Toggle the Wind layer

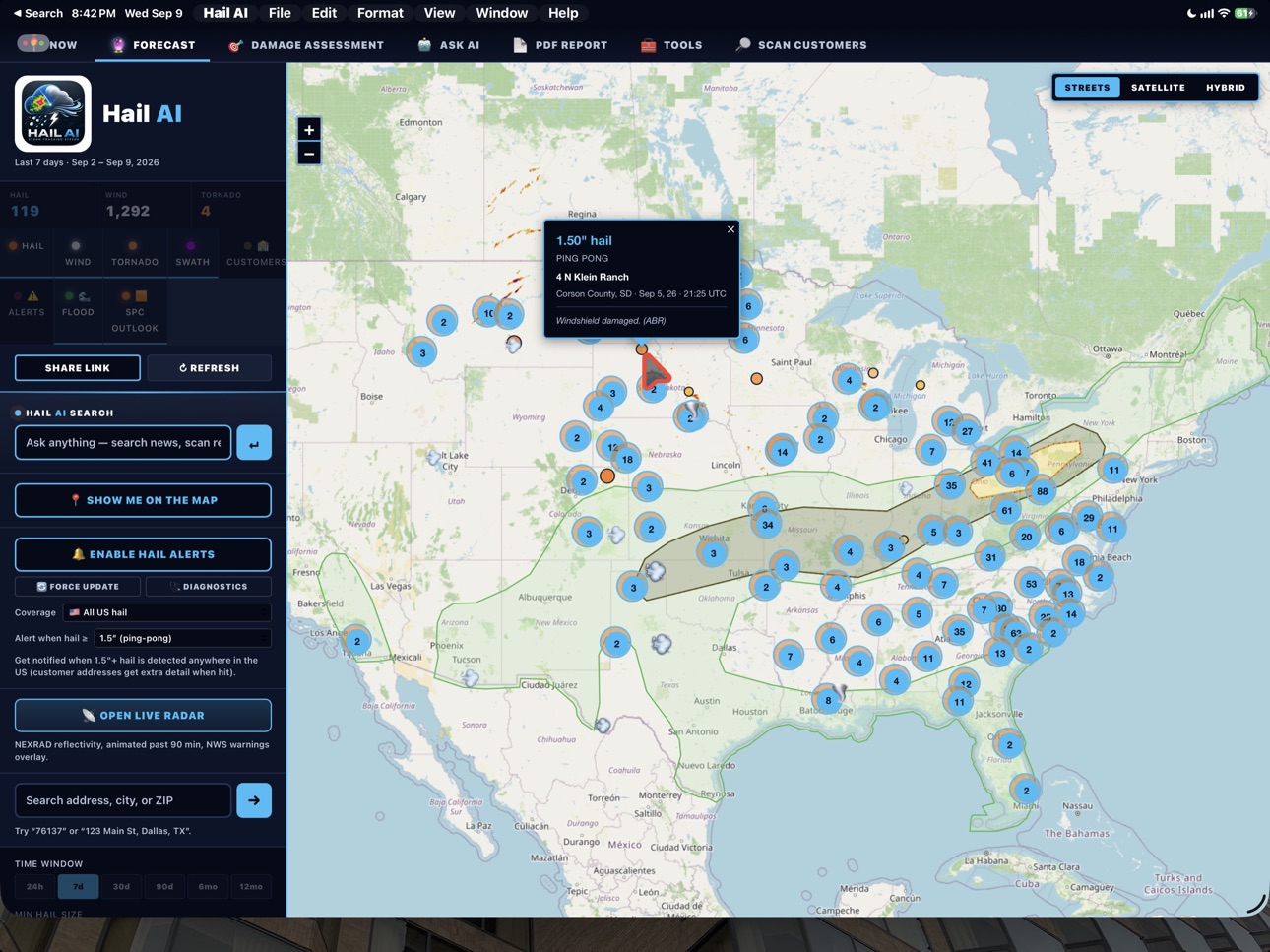point(78,254)
